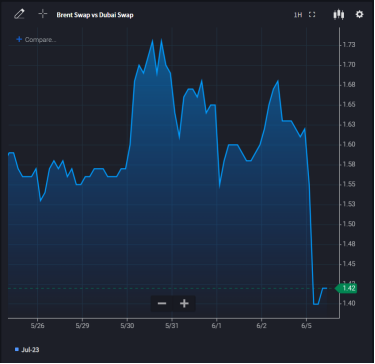Click the 1.70 price axis label
The height and width of the screenshot is (364, 375).
pos(349,65)
